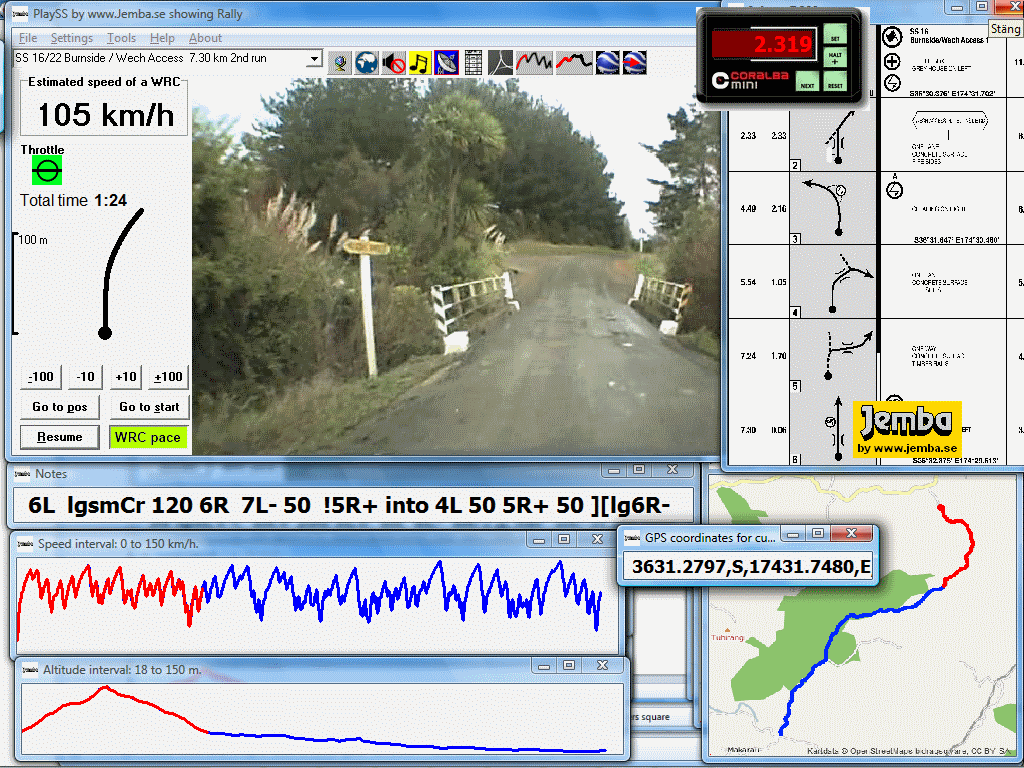The height and width of the screenshot is (768, 1024).
Task: Click the GPS coordinates text field
Action: click(x=750, y=567)
